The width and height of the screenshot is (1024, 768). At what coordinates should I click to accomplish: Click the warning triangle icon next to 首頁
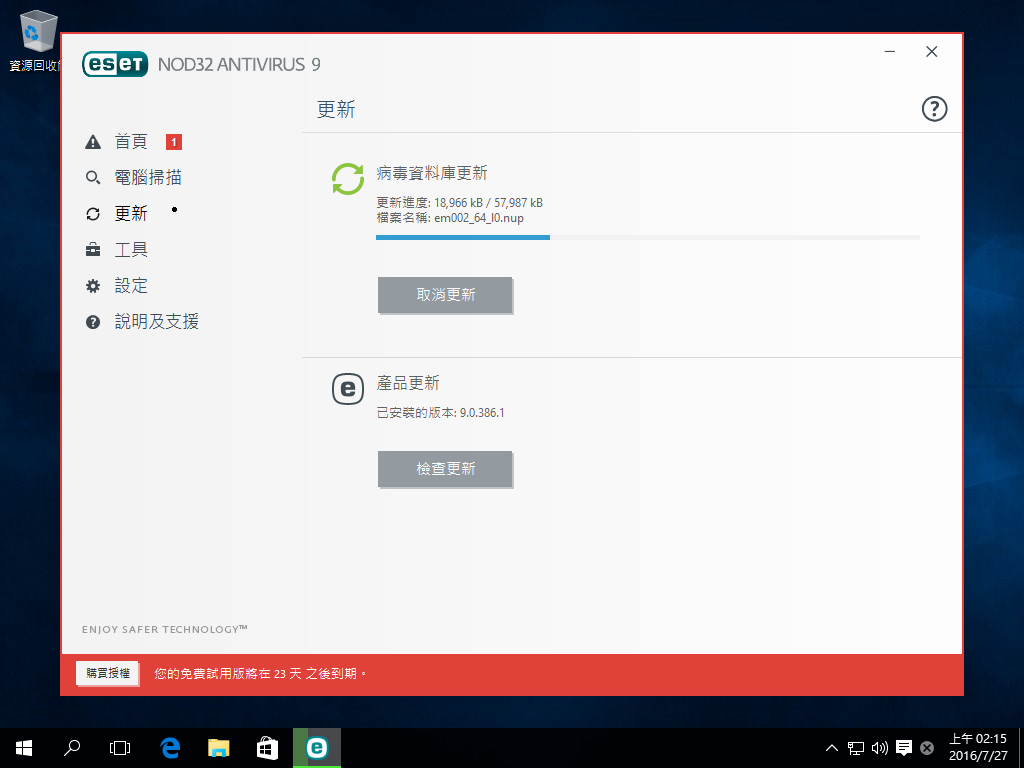[x=93, y=142]
